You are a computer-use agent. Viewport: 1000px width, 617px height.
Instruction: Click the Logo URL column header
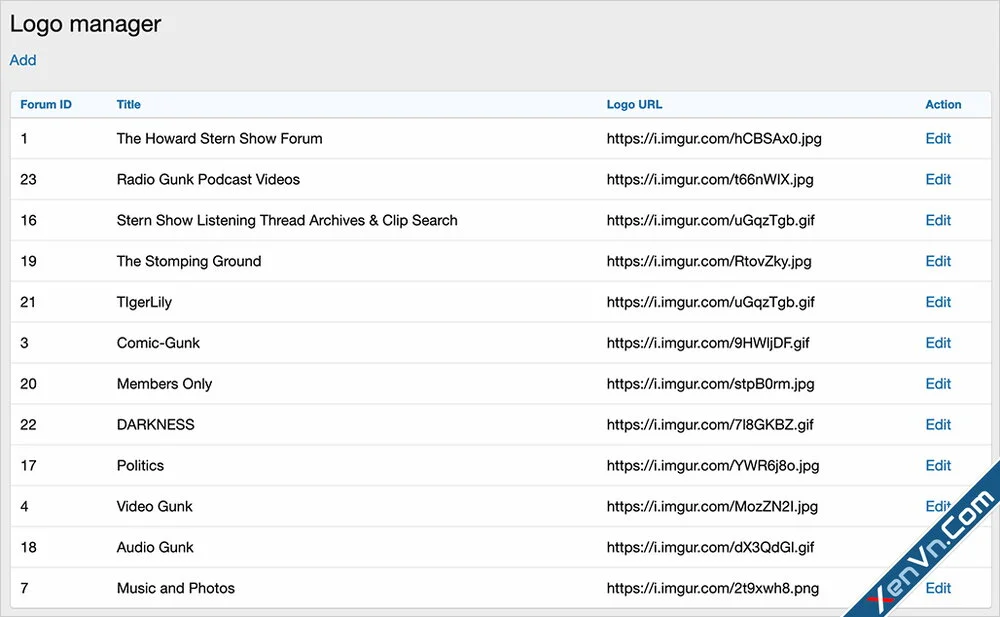(x=634, y=104)
